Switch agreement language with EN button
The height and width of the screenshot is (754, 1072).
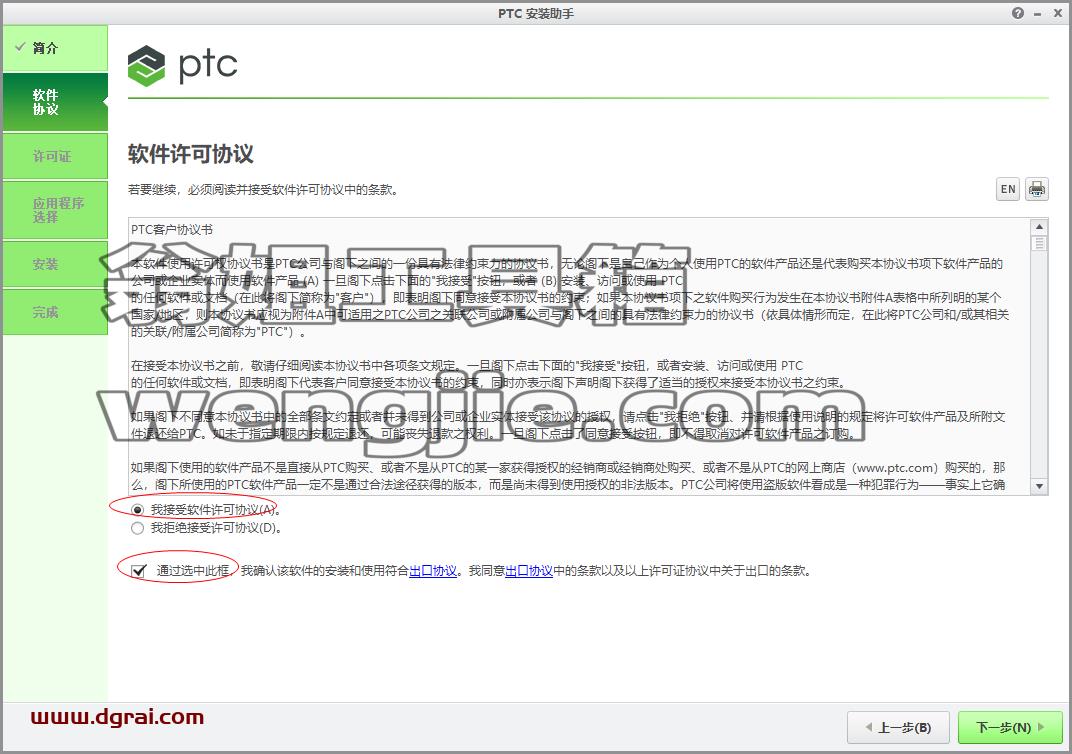point(1008,189)
